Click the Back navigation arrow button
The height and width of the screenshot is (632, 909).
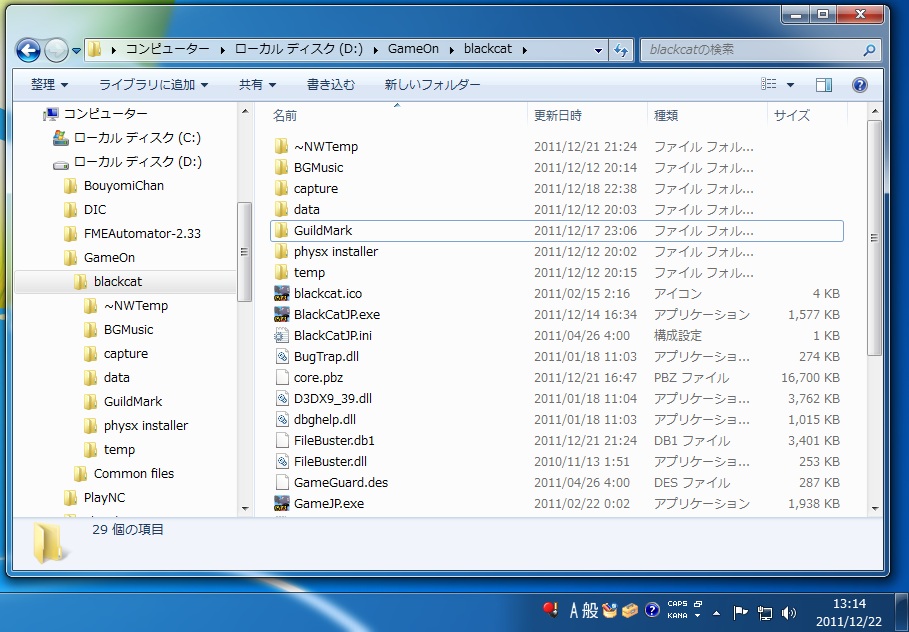pyautogui.click(x=28, y=49)
